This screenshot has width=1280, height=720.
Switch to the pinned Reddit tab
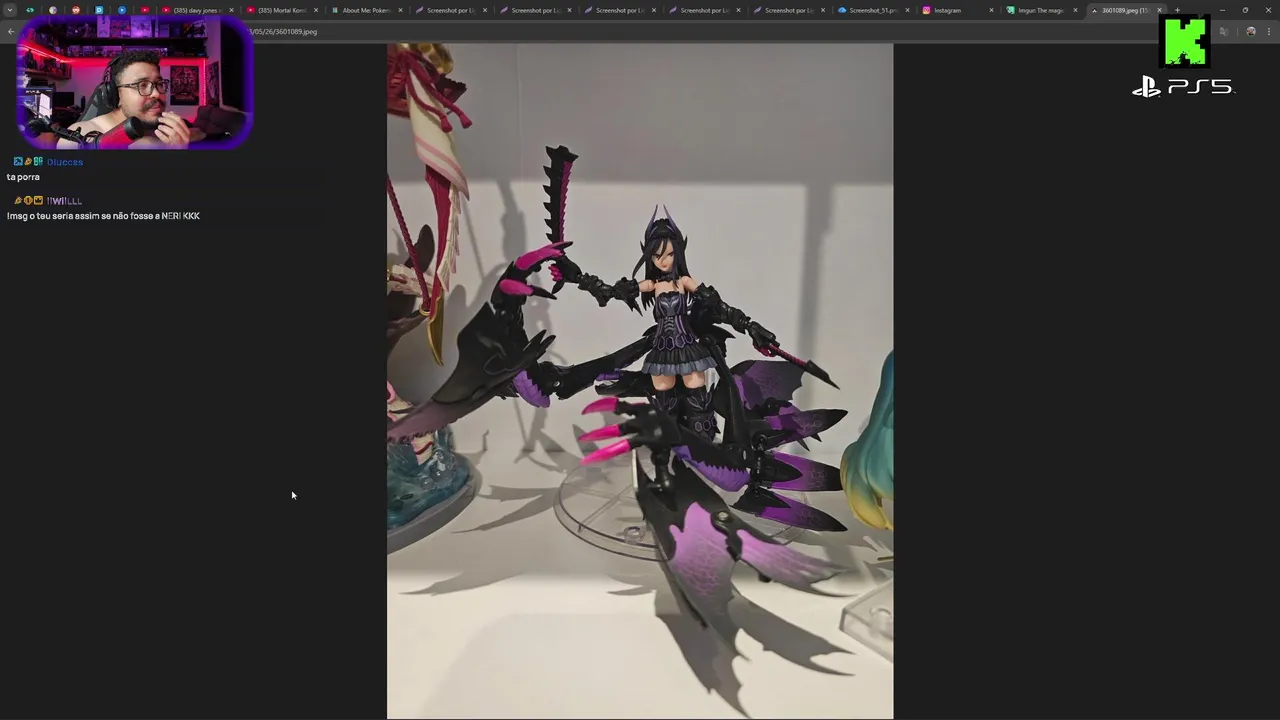pos(76,10)
